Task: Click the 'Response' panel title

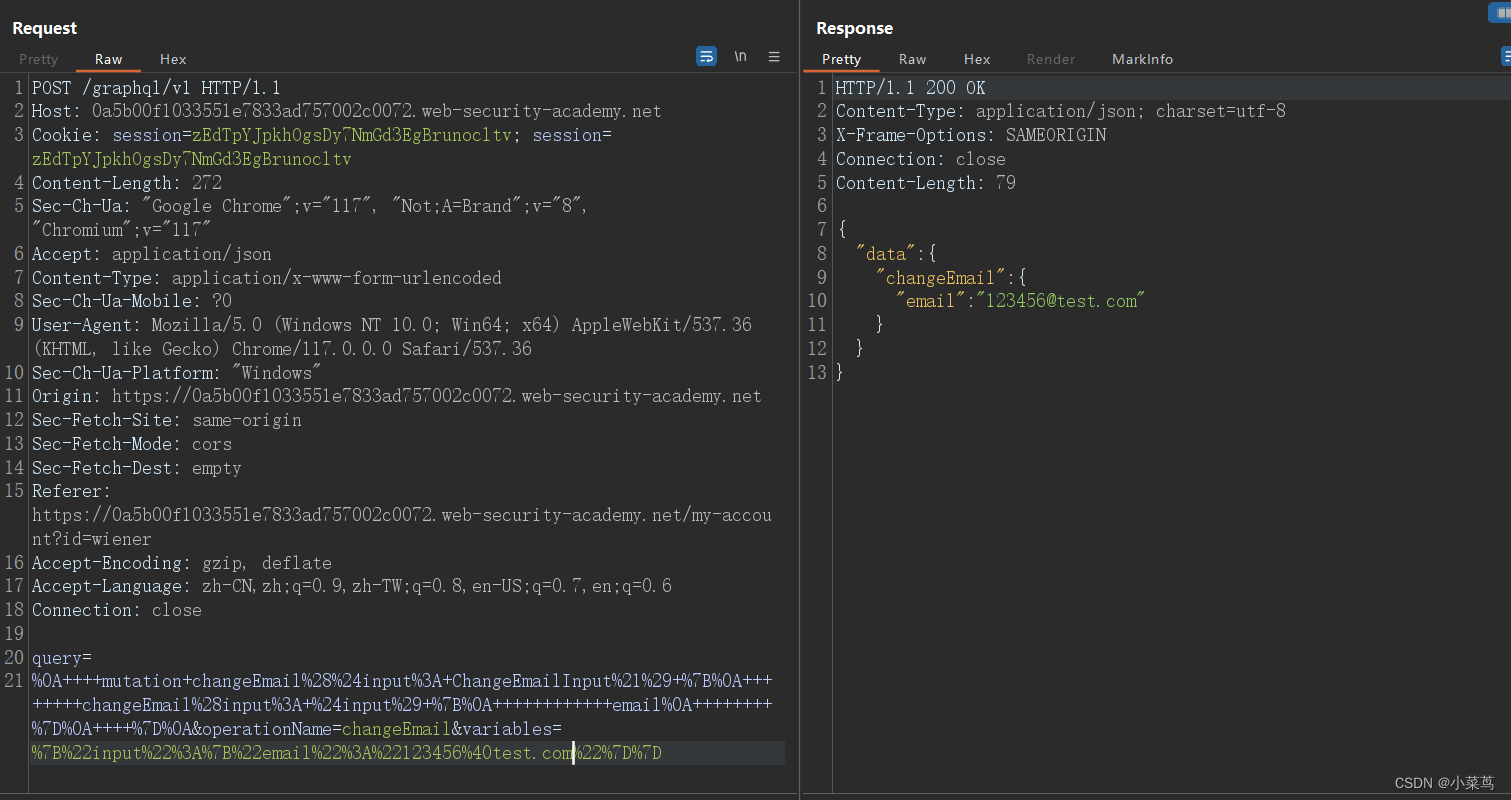Action: pyautogui.click(x=854, y=28)
